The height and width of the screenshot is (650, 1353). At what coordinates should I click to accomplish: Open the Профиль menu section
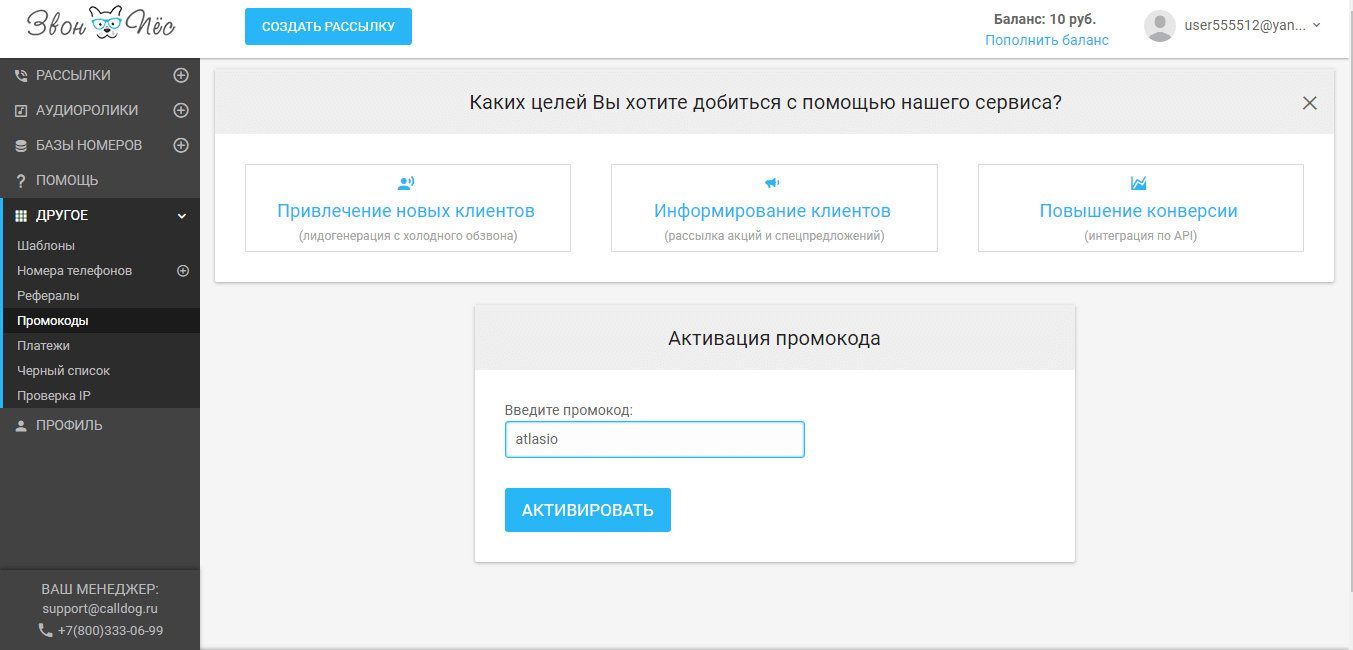(x=69, y=425)
